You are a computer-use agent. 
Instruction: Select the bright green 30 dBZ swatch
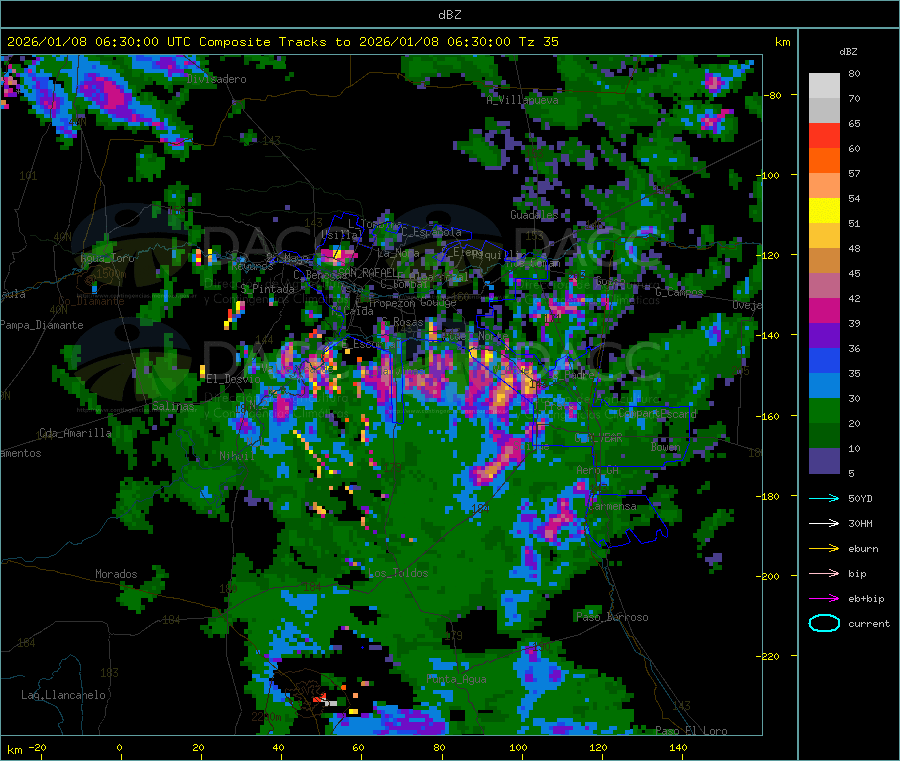pyautogui.click(x=824, y=410)
